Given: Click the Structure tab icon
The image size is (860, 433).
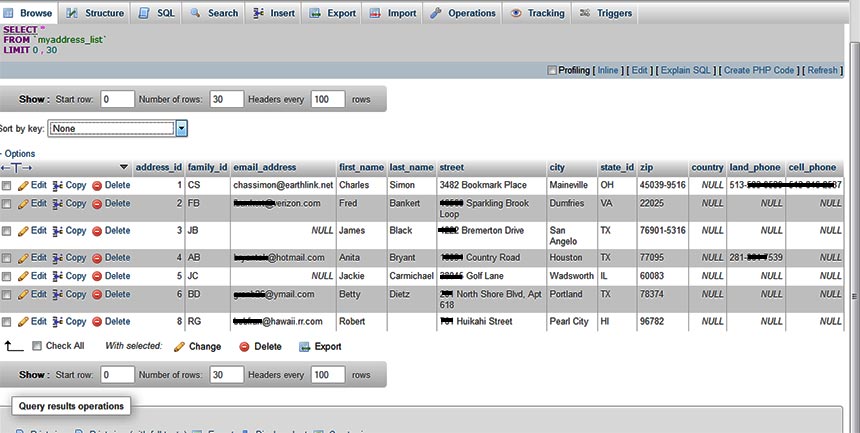Looking at the screenshot, I should pyautogui.click(x=72, y=13).
